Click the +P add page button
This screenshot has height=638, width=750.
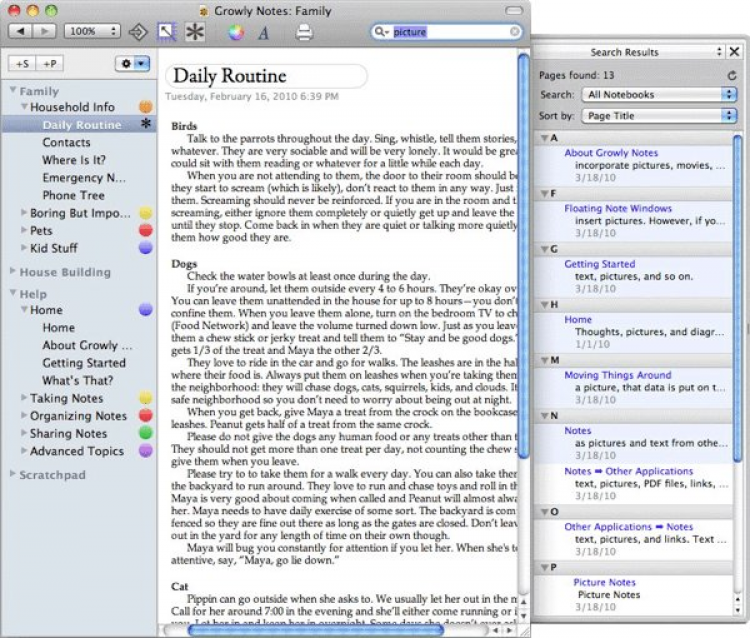[48, 63]
